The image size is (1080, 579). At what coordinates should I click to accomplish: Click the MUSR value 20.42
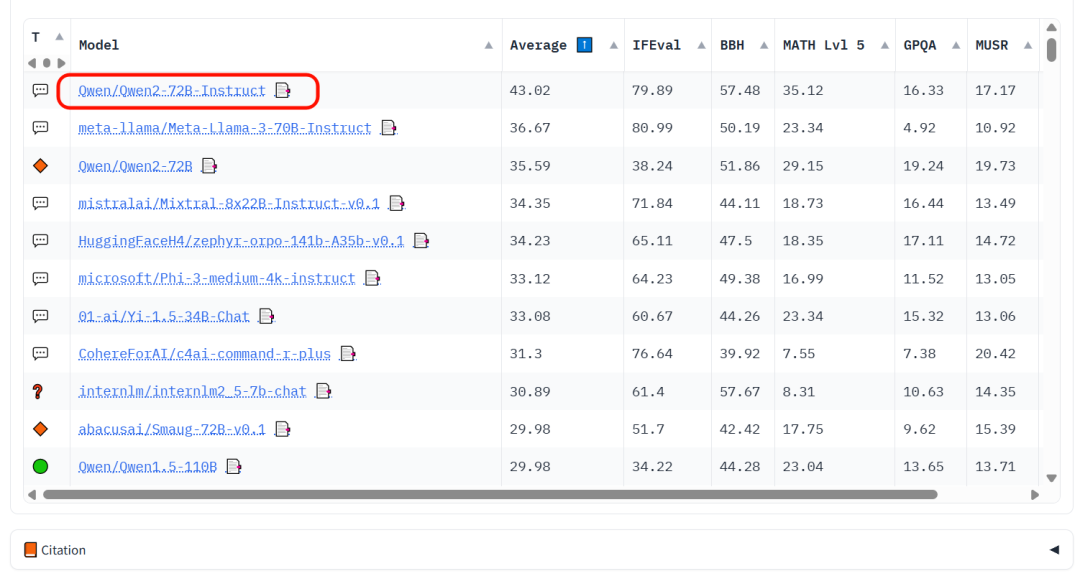pos(995,354)
